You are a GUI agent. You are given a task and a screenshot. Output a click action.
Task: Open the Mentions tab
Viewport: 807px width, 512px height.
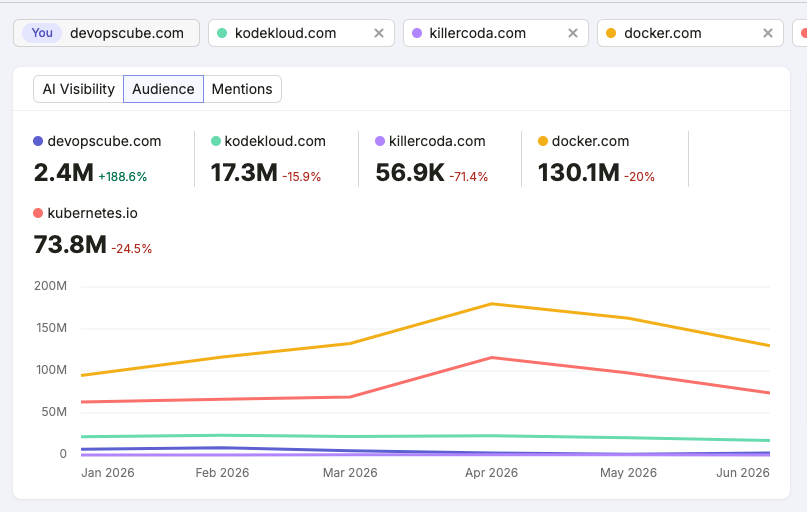point(242,89)
